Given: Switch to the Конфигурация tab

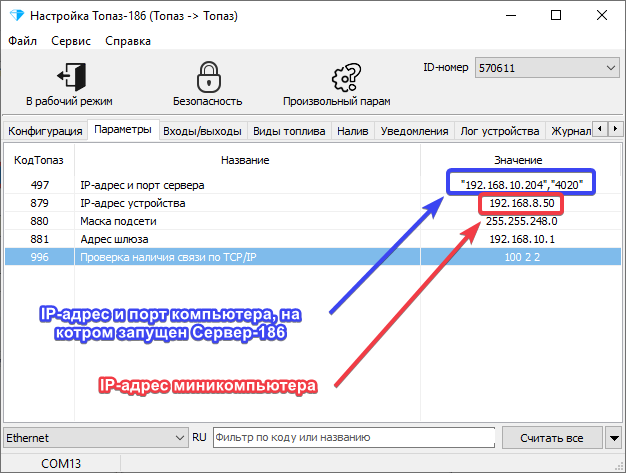Looking at the screenshot, I should 45,131.
